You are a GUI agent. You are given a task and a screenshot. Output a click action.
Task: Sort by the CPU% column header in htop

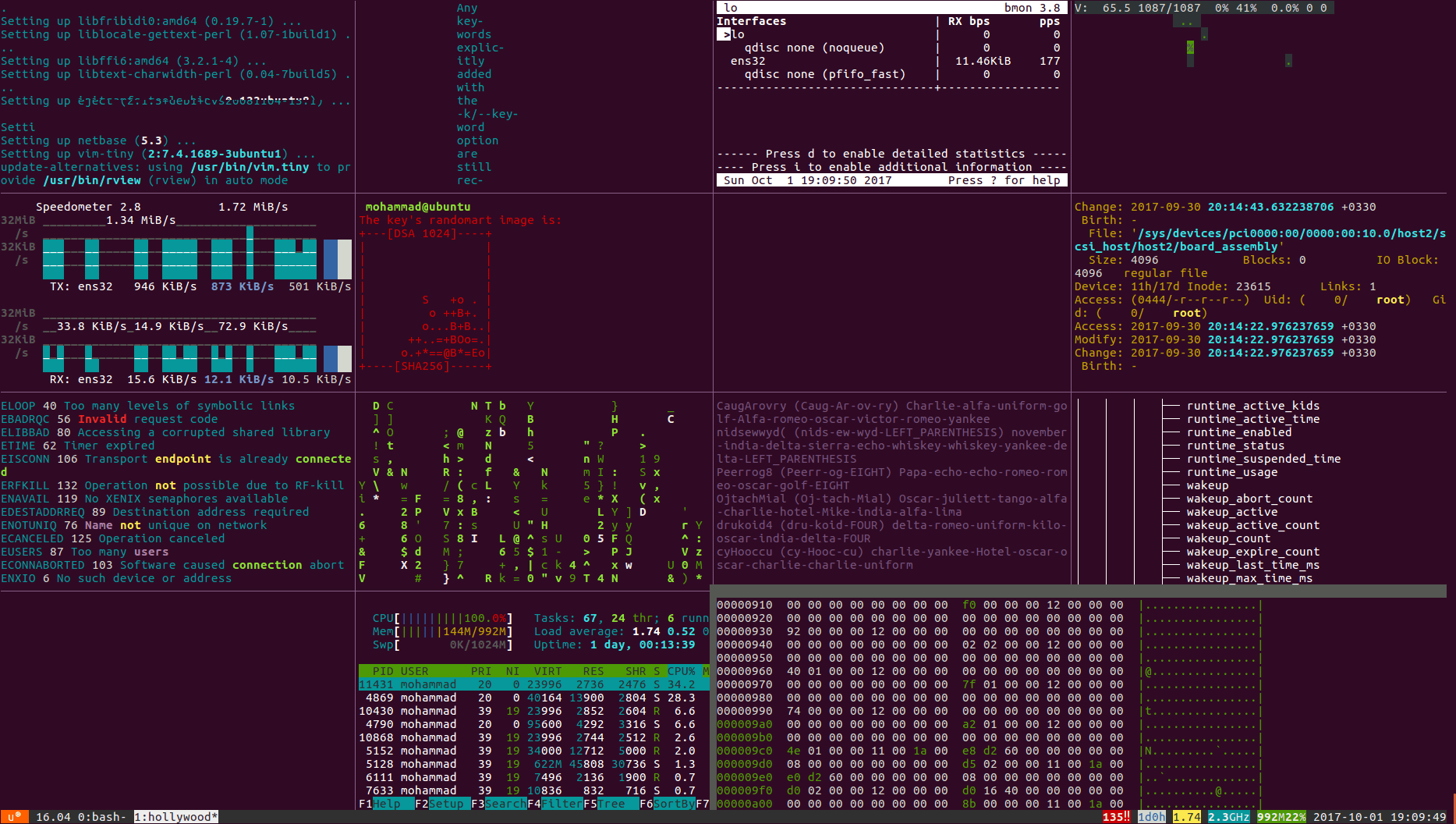click(681, 671)
